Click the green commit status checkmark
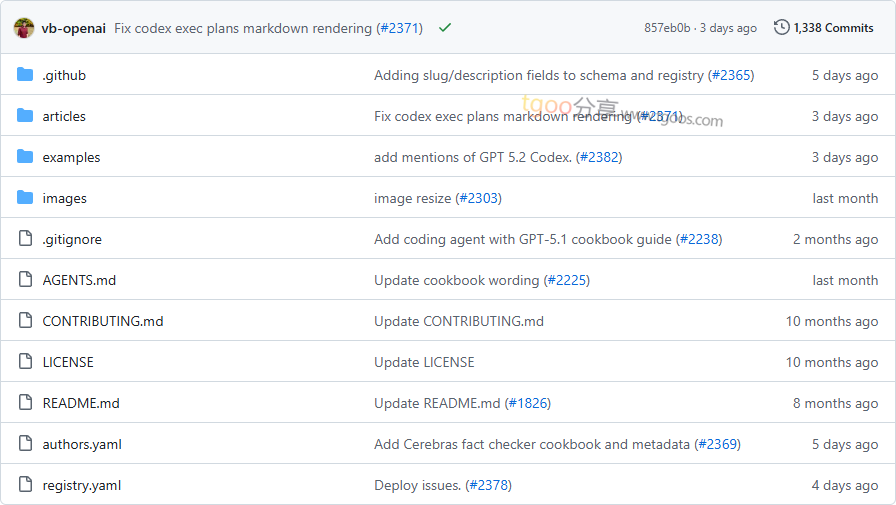 click(x=445, y=28)
